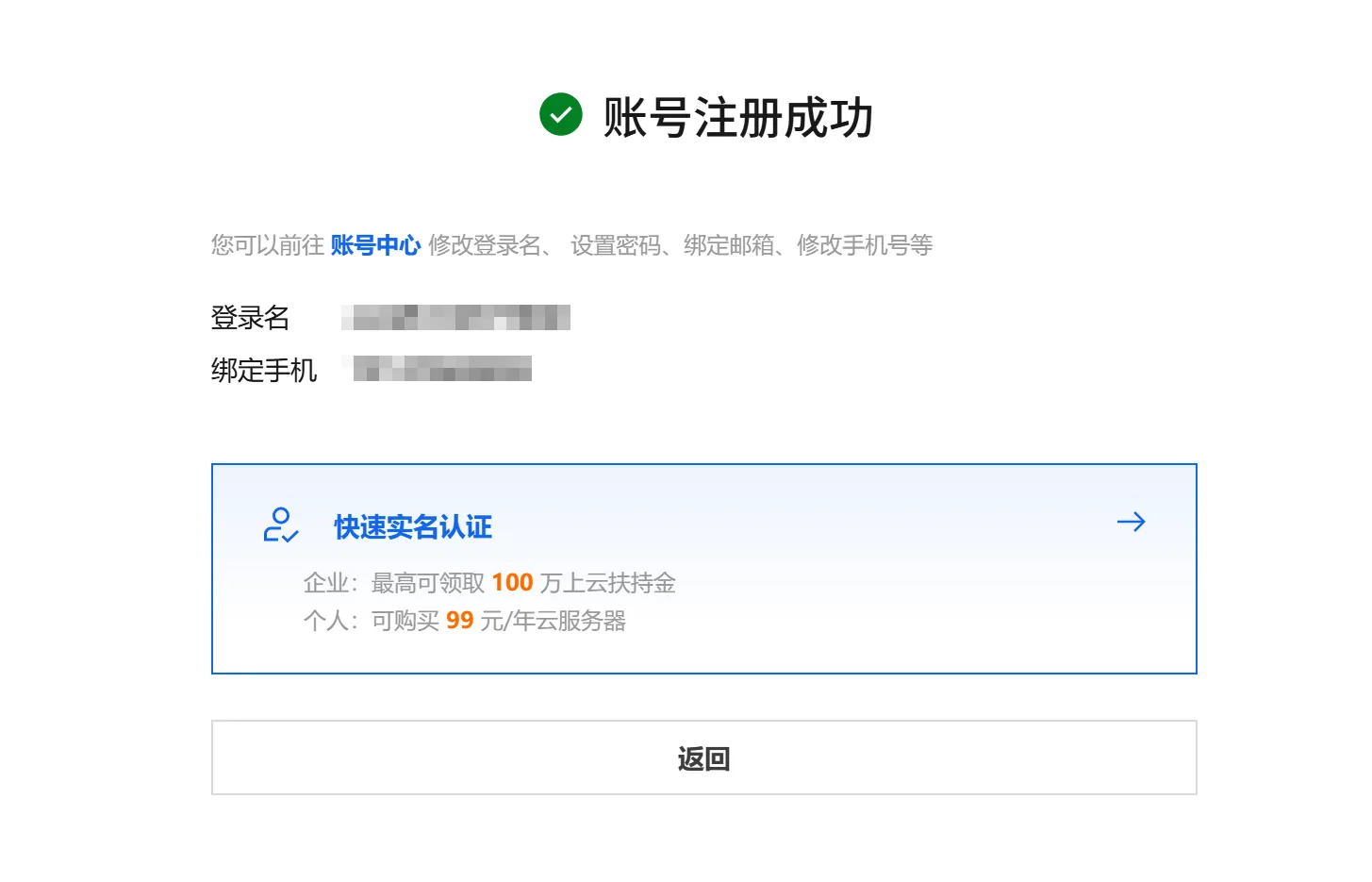Click the 元/年云服务器 text

(554, 621)
